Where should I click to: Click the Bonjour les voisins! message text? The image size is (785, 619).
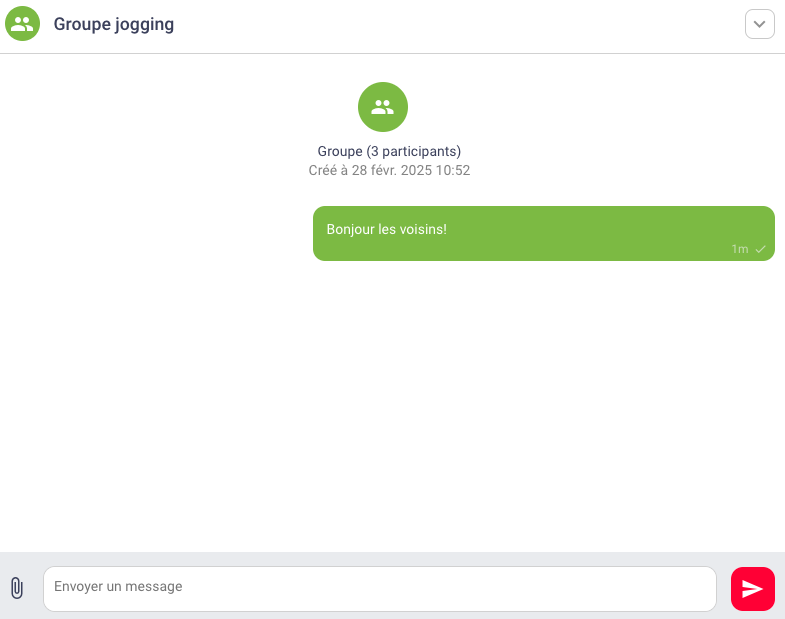[386, 229]
